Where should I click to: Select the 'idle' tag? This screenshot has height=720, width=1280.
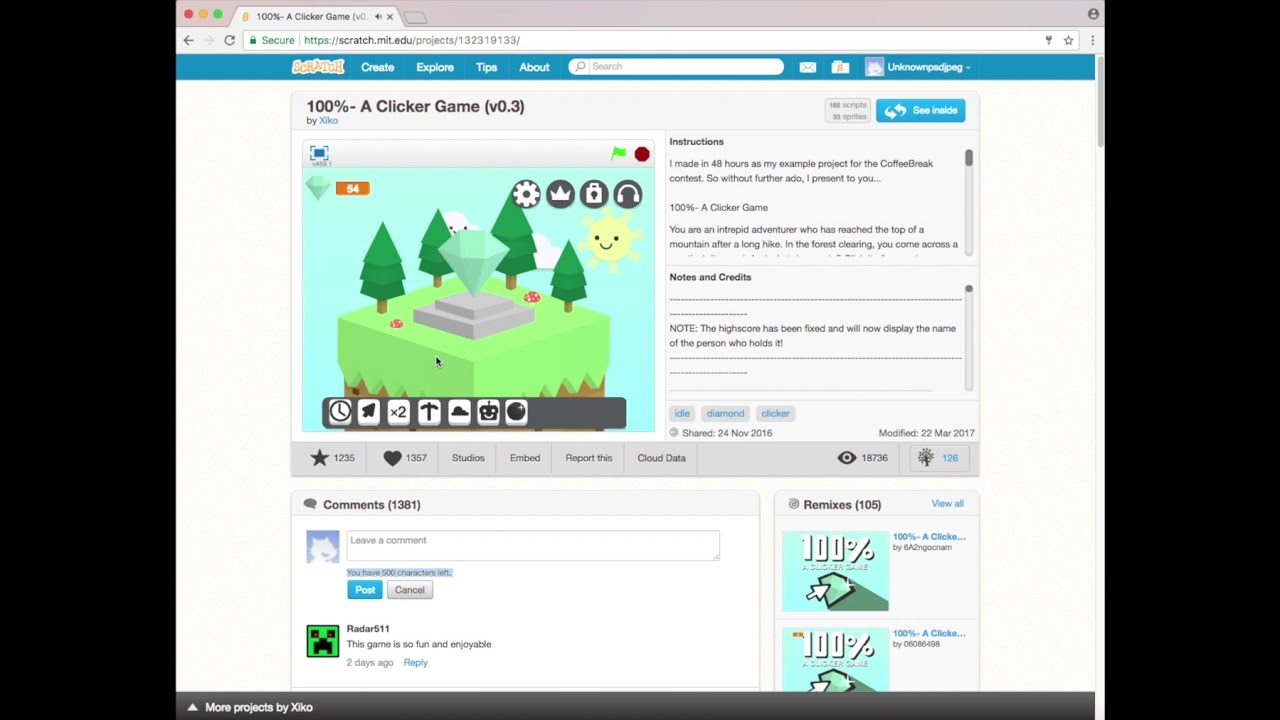tap(682, 413)
